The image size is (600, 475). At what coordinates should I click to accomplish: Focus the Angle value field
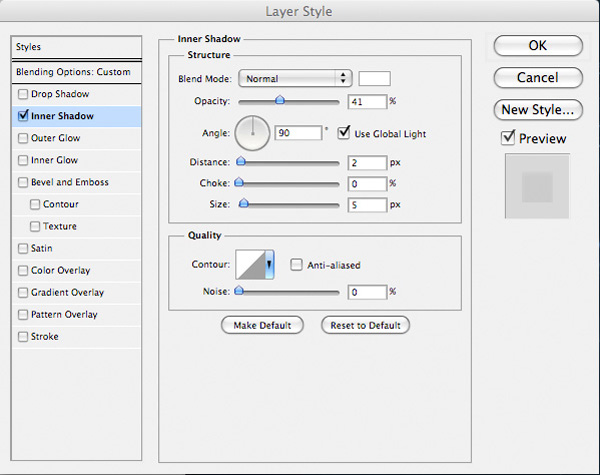click(x=298, y=133)
